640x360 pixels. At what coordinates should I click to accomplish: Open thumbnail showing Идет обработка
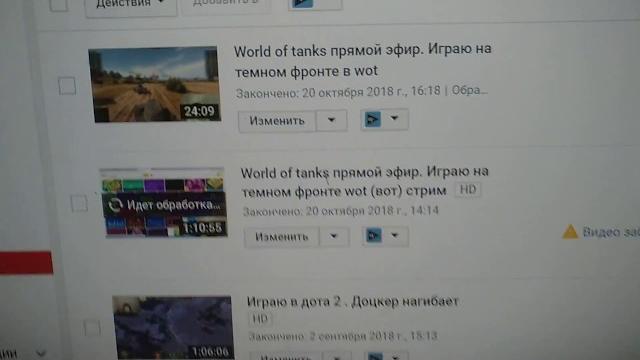164,202
